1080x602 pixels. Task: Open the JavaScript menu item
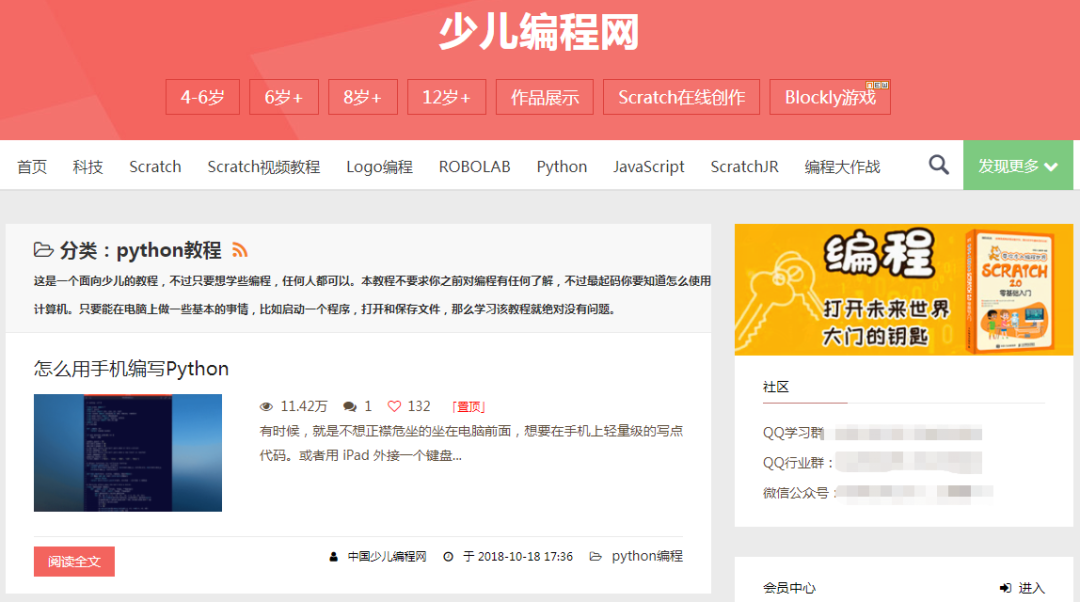tap(649, 167)
